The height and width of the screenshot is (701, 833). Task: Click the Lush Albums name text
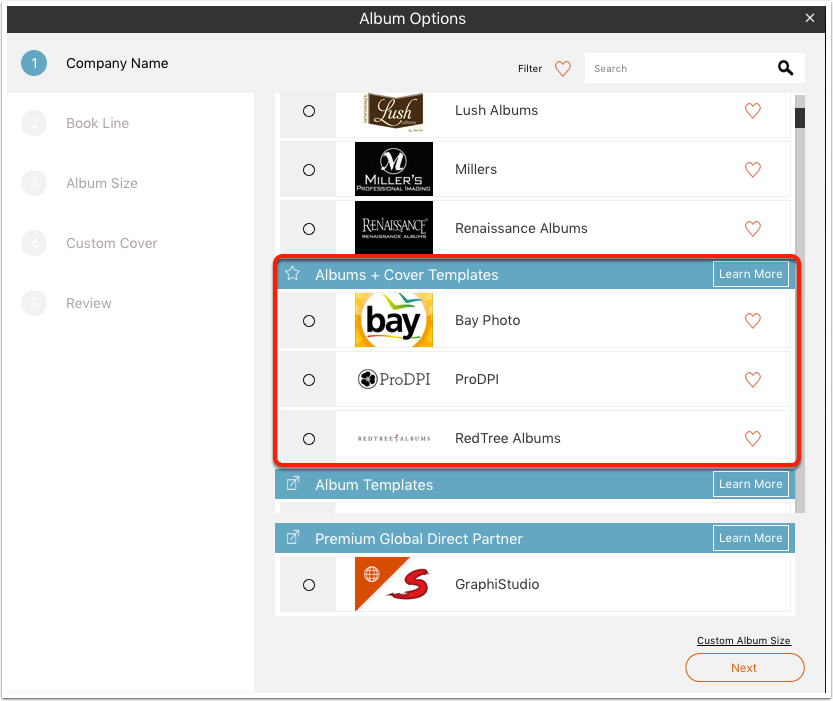pyautogui.click(x=496, y=110)
